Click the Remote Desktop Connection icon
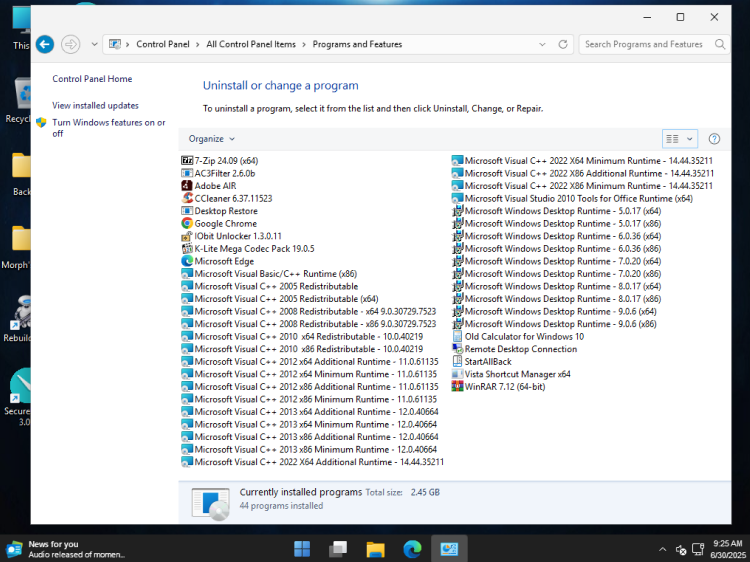 click(x=457, y=349)
